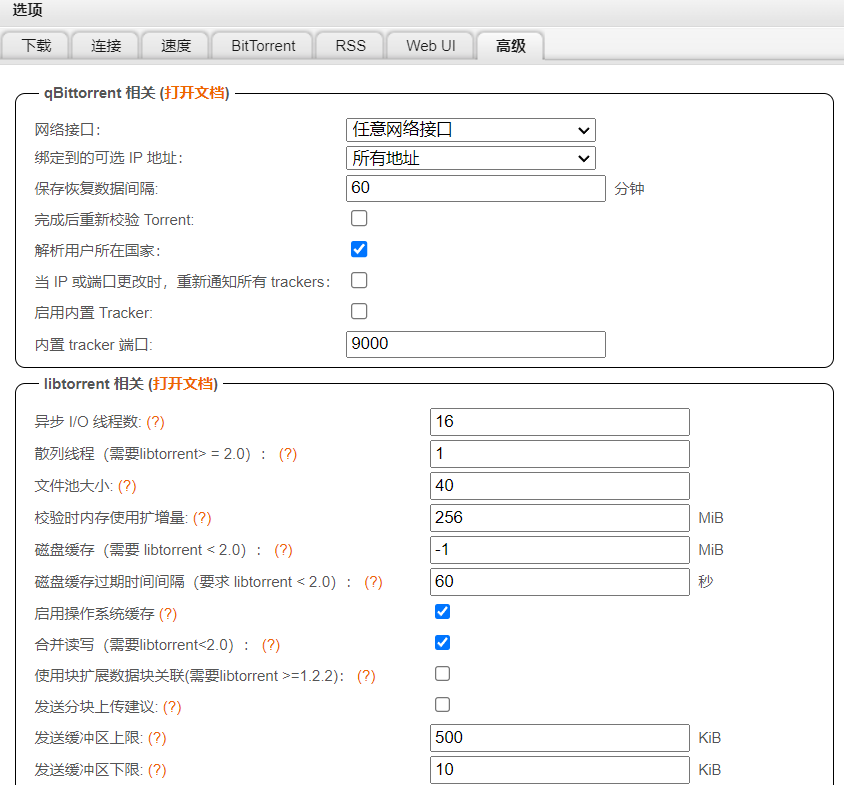Toggle 启用内置 Tracker checkbox
This screenshot has width=844, height=785.
359,311
